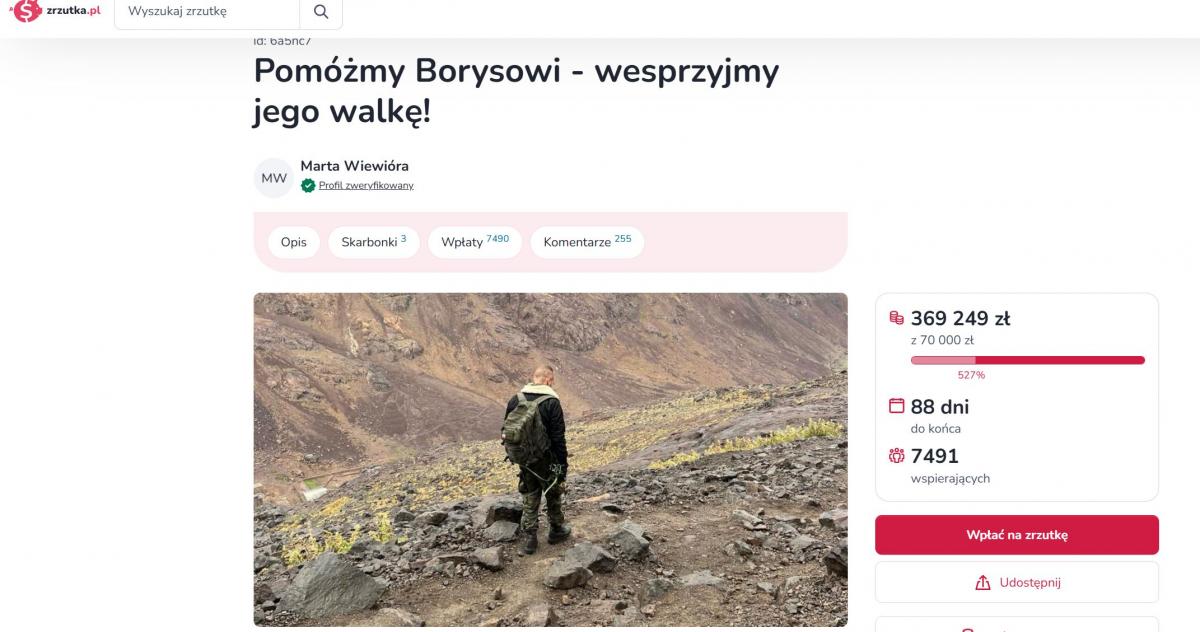Image resolution: width=1200 pixels, height=632 pixels.
Task: Open the Opis tab
Action: coord(294,242)
